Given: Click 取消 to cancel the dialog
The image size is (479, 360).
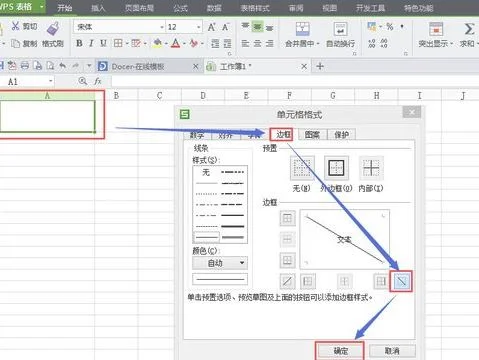Looking at the screenshot, I should (x=392, y=351).
